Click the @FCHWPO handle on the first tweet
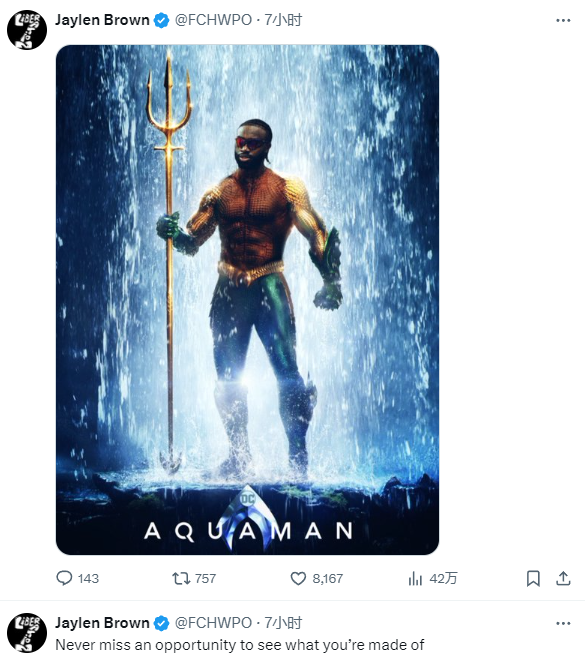 [213, 20]
